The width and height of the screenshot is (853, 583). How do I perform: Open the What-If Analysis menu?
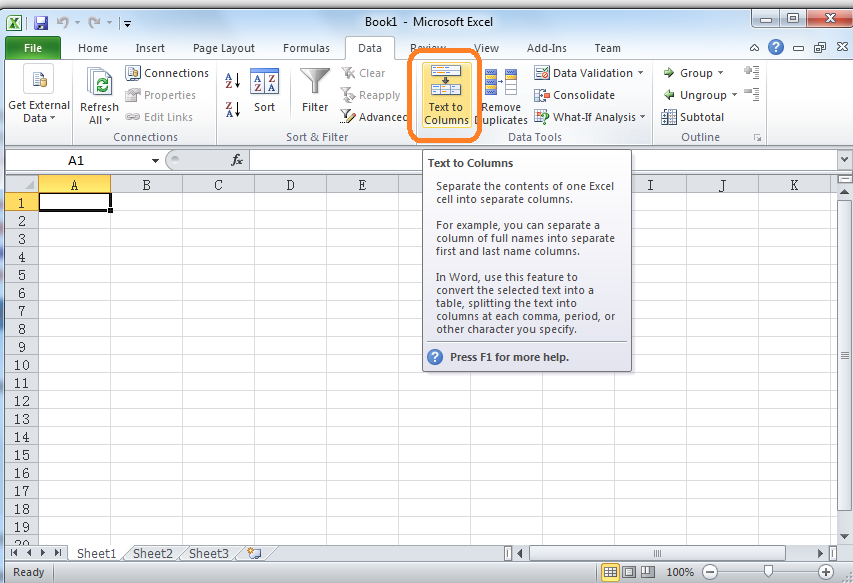[x=590, y=117]
